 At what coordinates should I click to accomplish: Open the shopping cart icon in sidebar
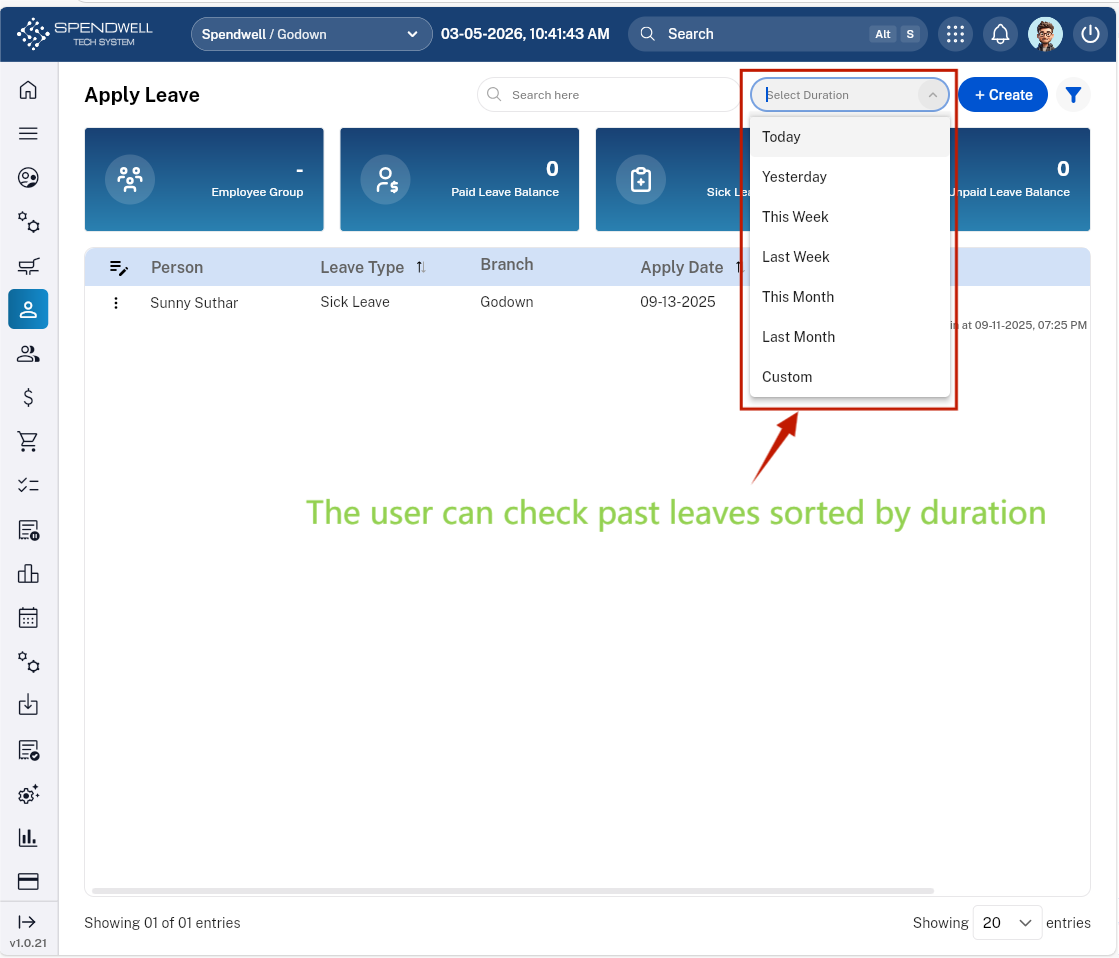[28, 441]
